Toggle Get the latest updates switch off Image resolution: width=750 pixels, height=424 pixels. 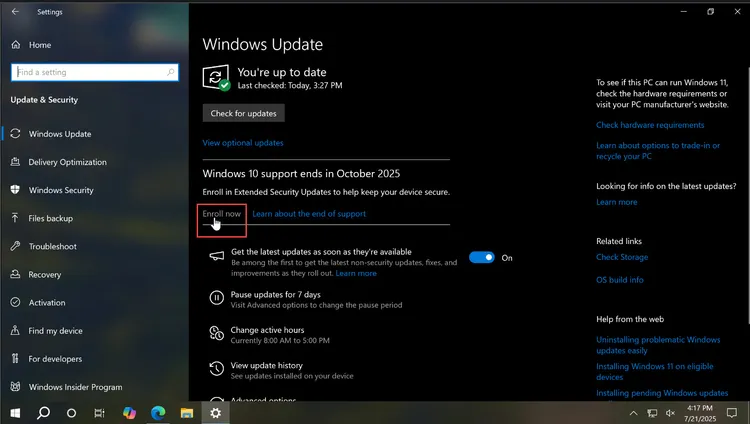(x=482, y=257)
